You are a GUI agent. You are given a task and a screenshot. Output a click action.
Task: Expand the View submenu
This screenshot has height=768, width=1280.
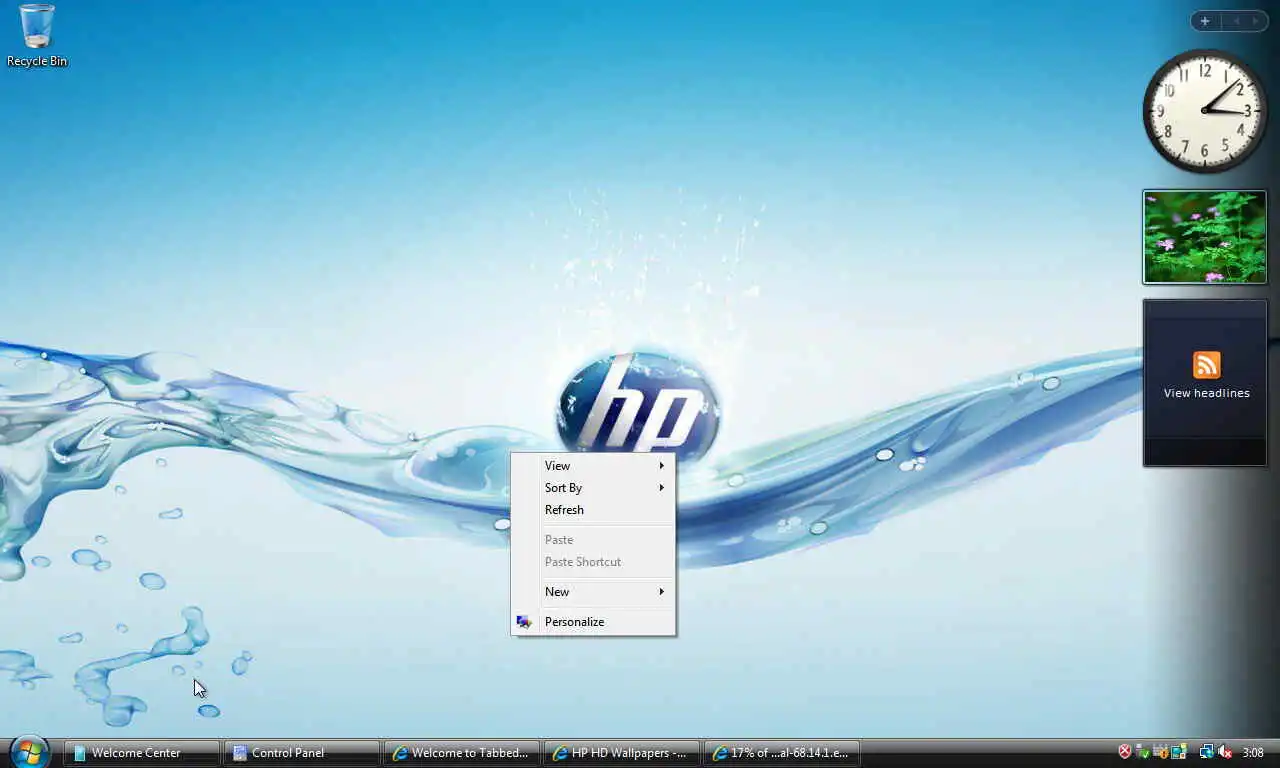(593, 466)
